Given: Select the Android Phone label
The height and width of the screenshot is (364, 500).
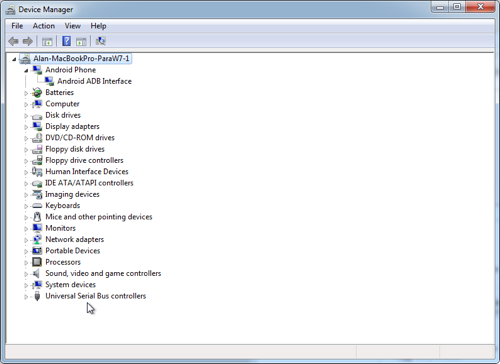Looking at the screenshot, I should click(71, 70).
